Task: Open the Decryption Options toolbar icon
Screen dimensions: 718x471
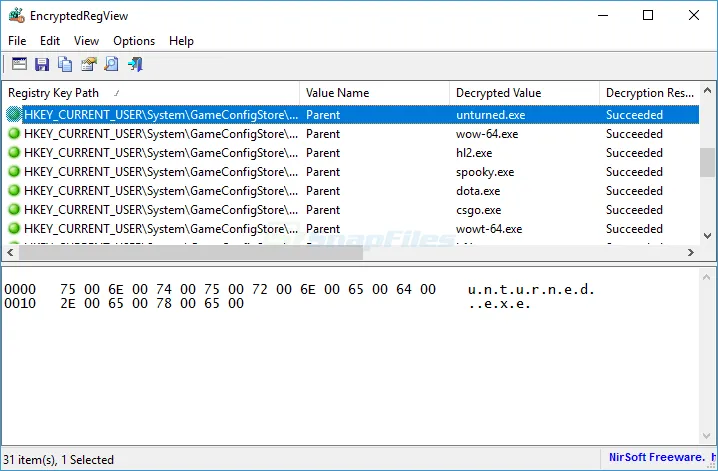Action: pos(19,64)
